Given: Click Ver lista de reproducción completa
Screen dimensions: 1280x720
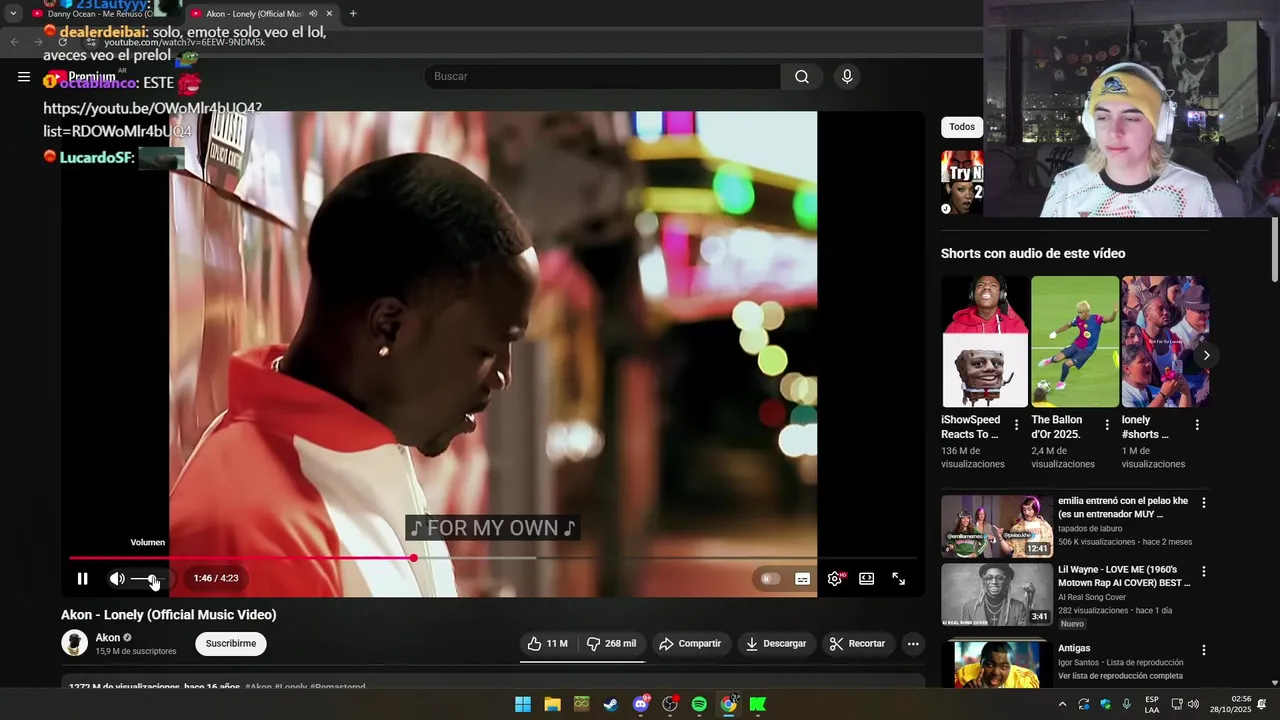Looking at the screenshot, I should point(1120,676).
